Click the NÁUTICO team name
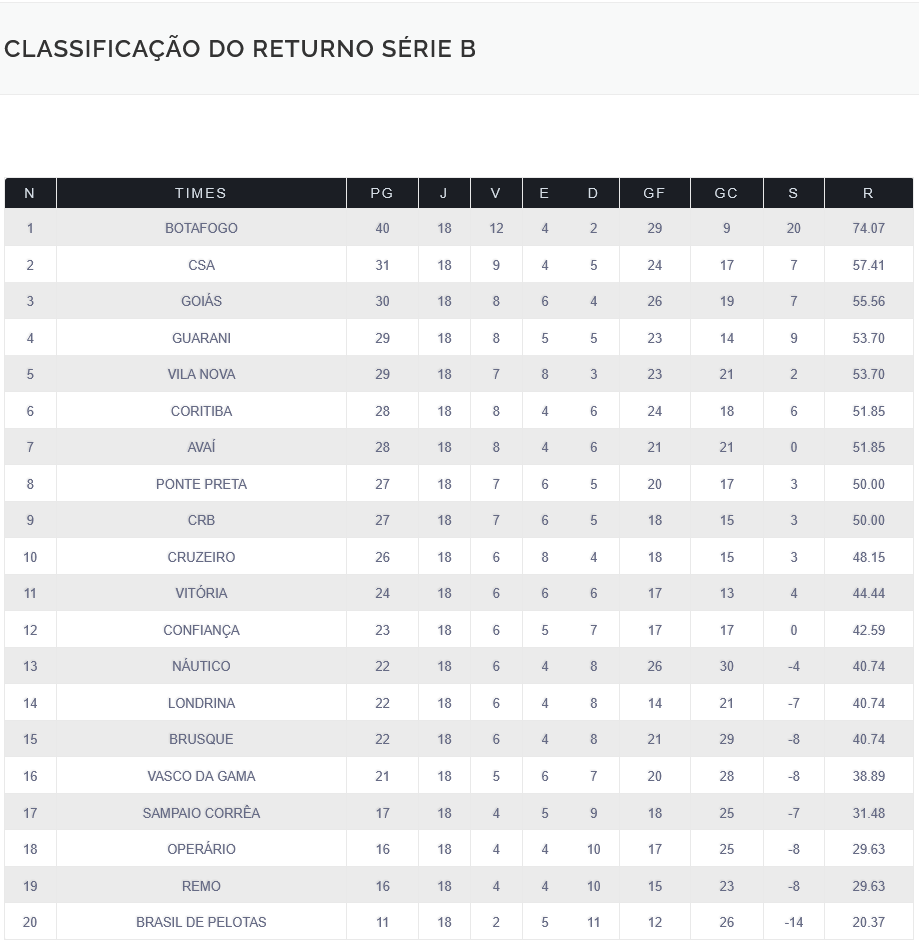 [x=201, y=666]
